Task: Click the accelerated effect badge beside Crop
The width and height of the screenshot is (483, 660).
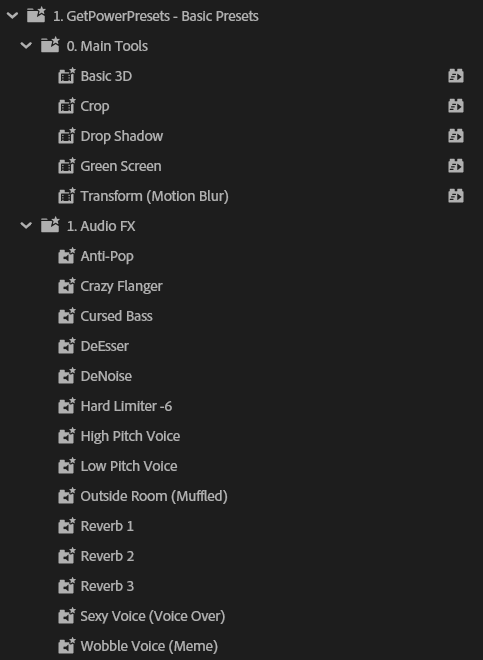Action: click(x=456, y=106)
